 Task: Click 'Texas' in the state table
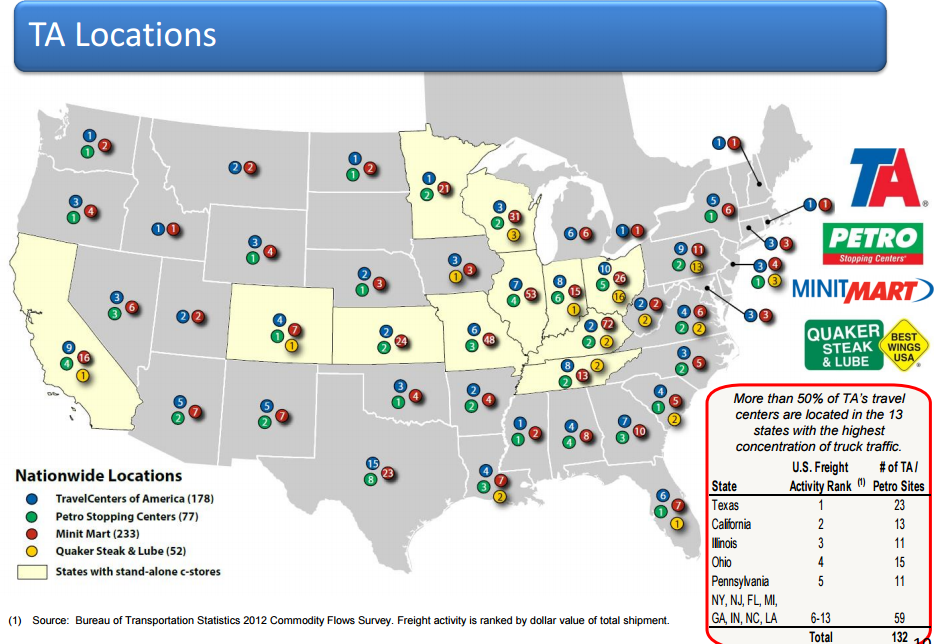coord(725,505)
